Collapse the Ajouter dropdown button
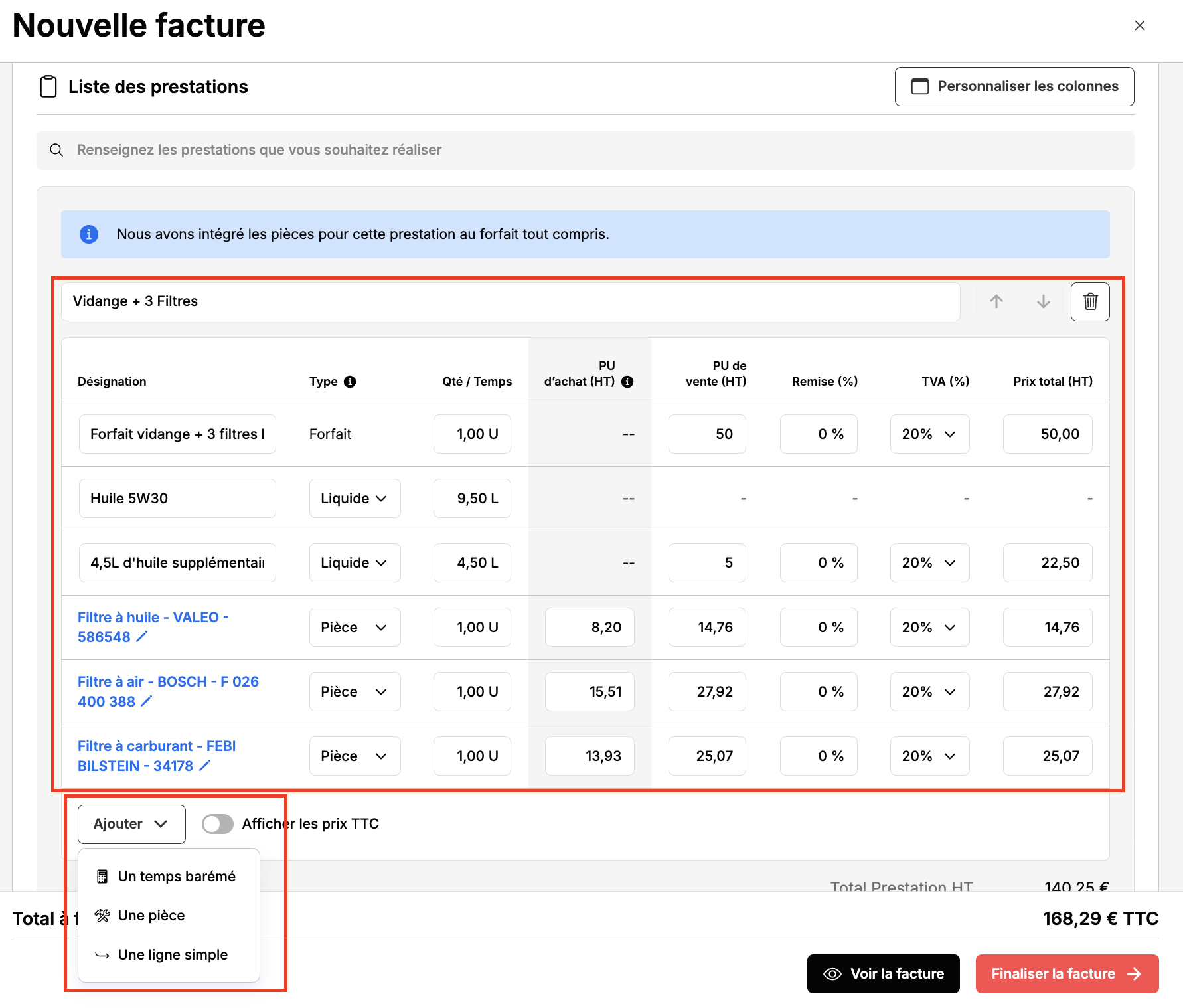1183x1008 pixels. [x=131, y=824]
